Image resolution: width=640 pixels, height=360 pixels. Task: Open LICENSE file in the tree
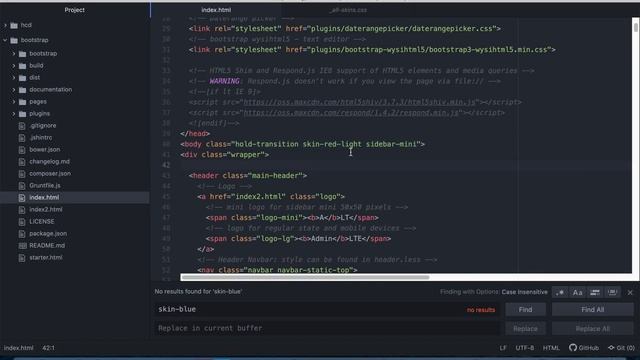click(x=42, y=221)
